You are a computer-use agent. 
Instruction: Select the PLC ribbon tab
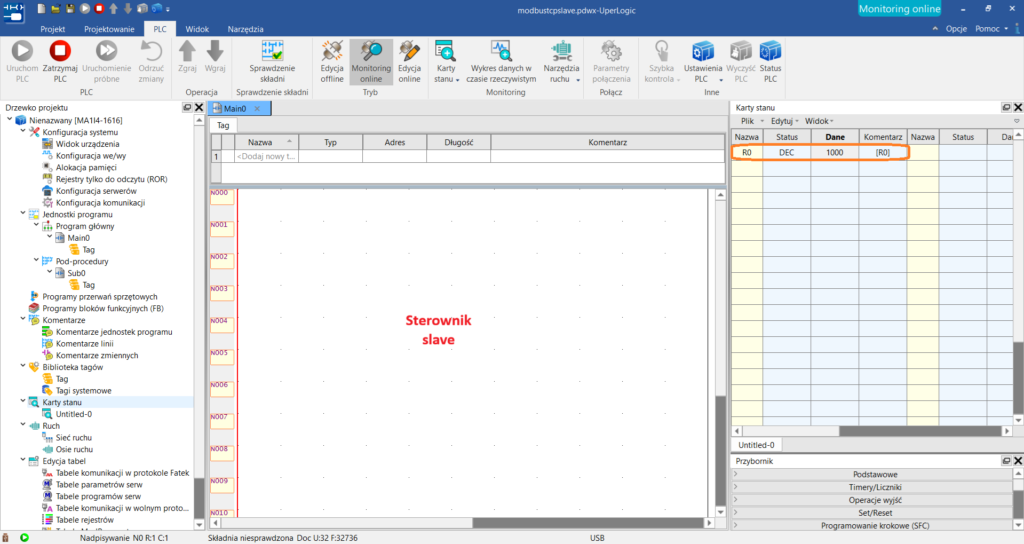[160, 29]
